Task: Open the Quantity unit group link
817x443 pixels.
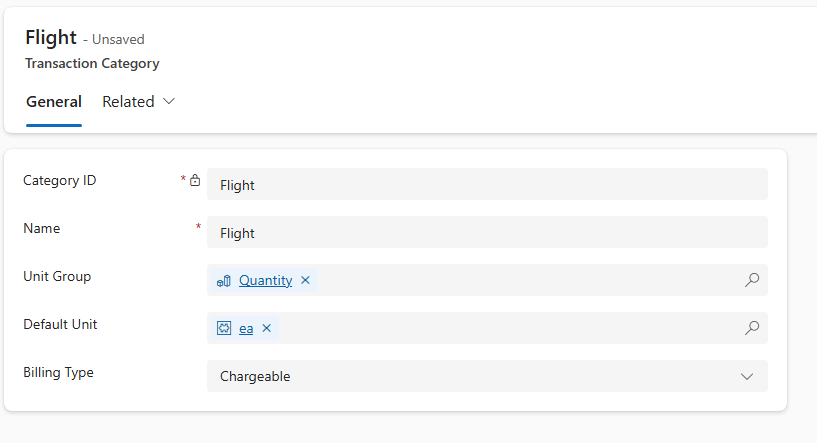Action: [x=265, y=281]
